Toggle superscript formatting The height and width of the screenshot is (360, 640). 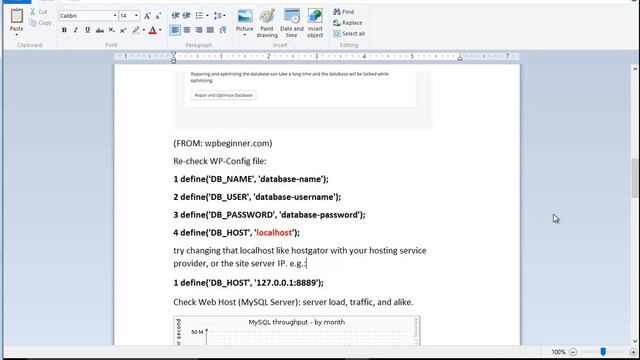pyautogui.click(x=122, y=30)
